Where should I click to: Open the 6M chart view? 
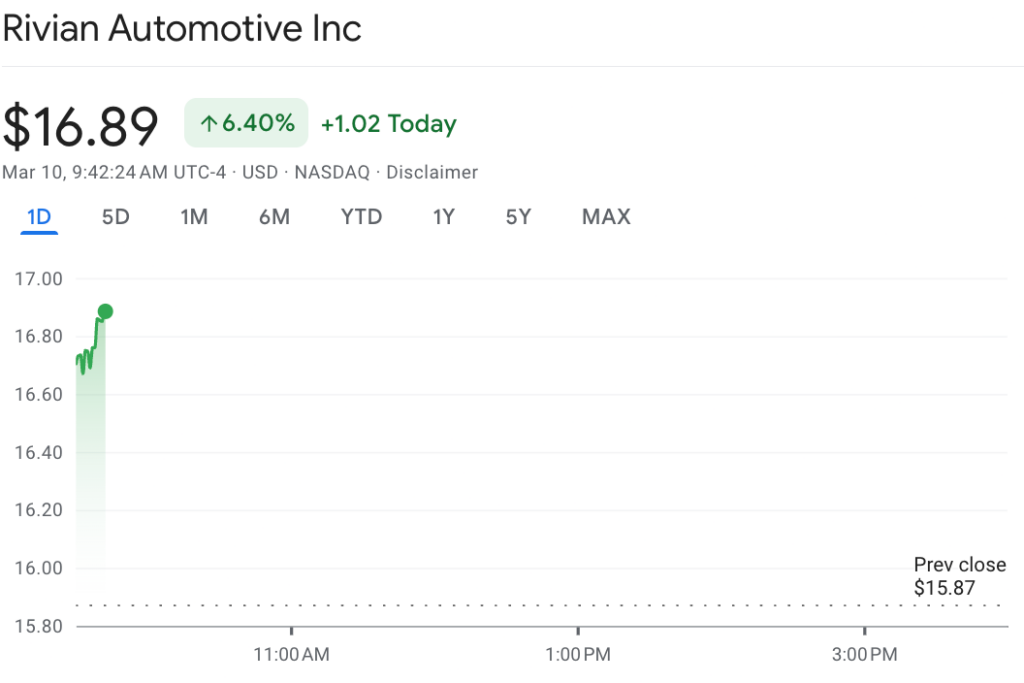pyautogui.click(x=274, y=217)
